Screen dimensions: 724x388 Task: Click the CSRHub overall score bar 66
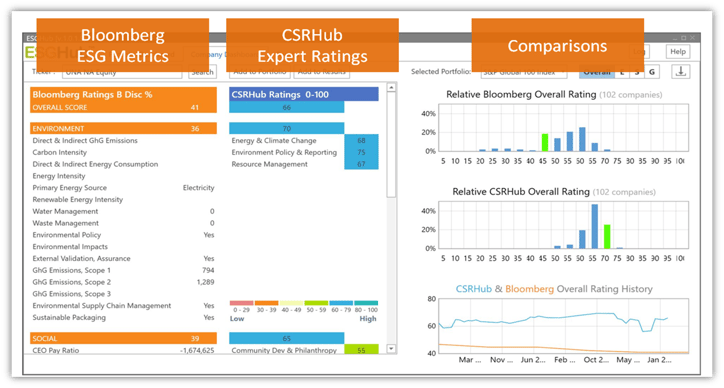[287, 107]
